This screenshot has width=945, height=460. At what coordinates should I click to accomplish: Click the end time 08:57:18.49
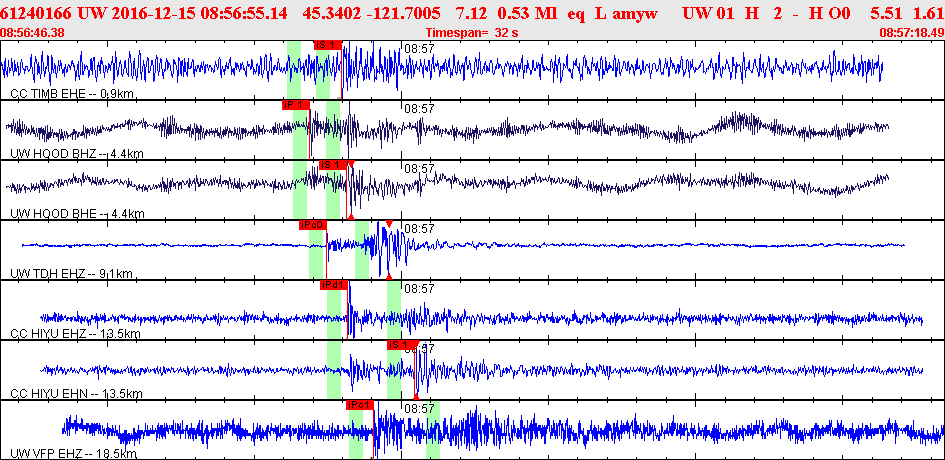coord(912,32)
